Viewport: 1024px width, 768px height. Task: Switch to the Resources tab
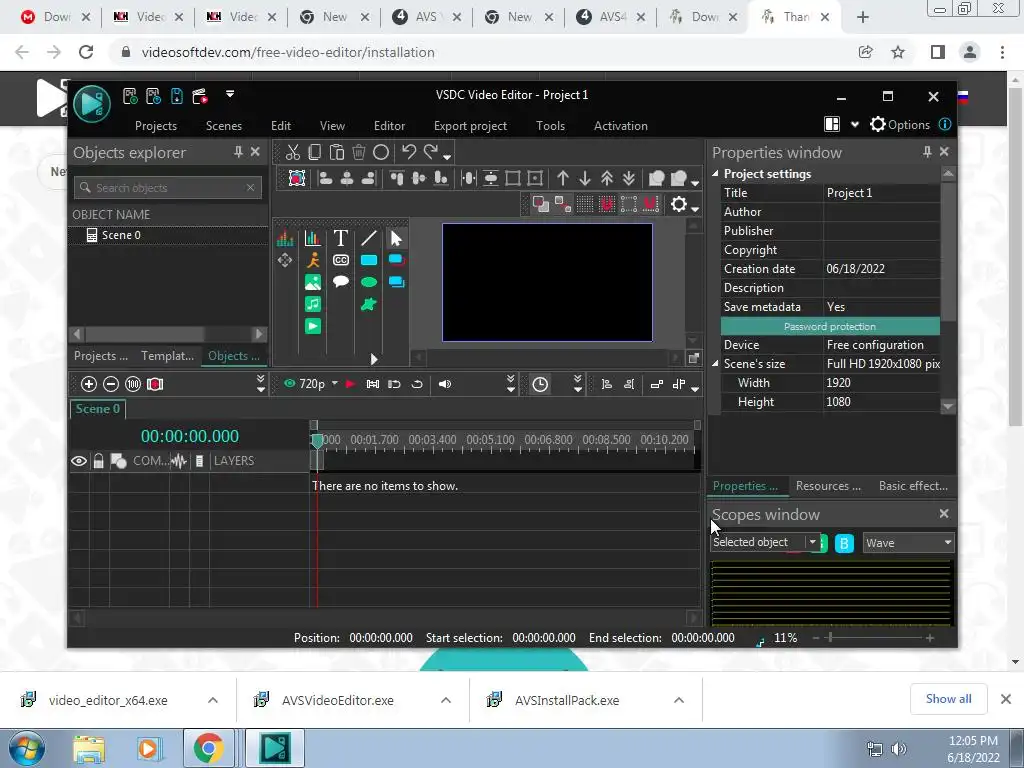[828, 486]
